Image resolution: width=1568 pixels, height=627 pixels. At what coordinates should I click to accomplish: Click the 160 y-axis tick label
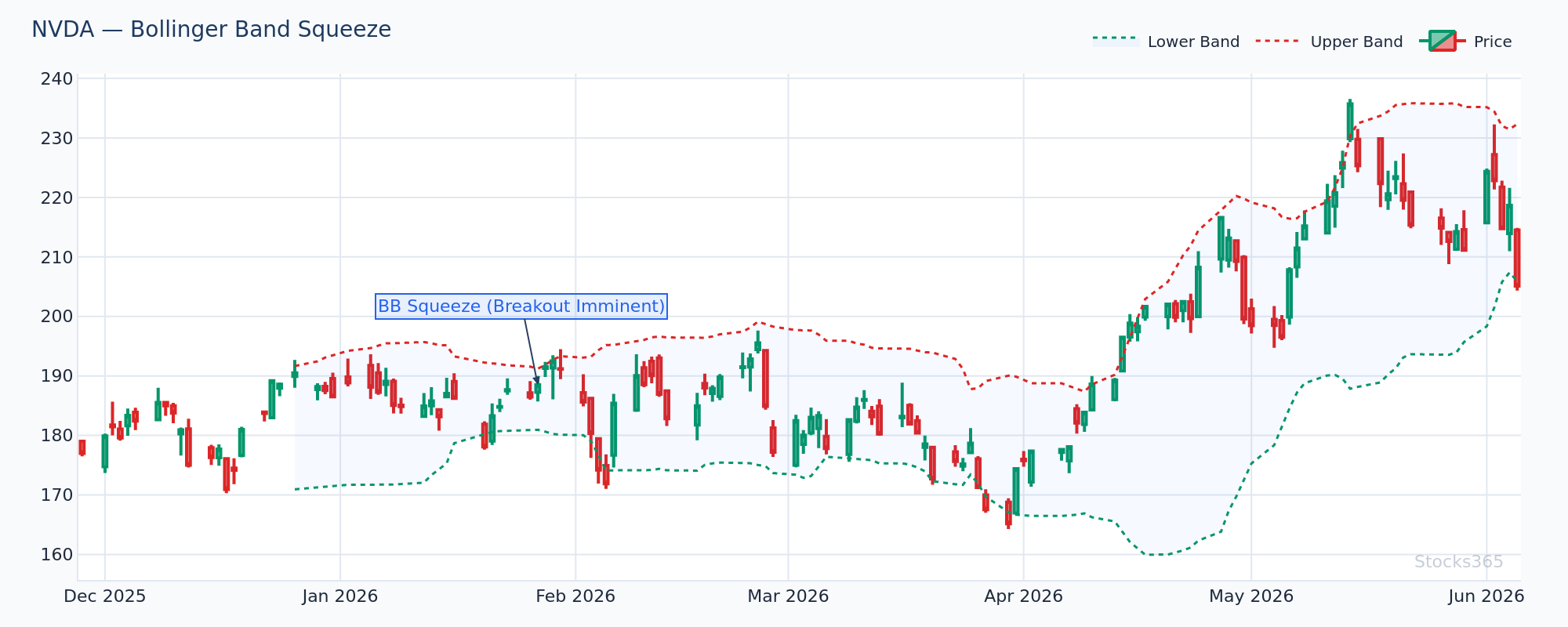57,555
